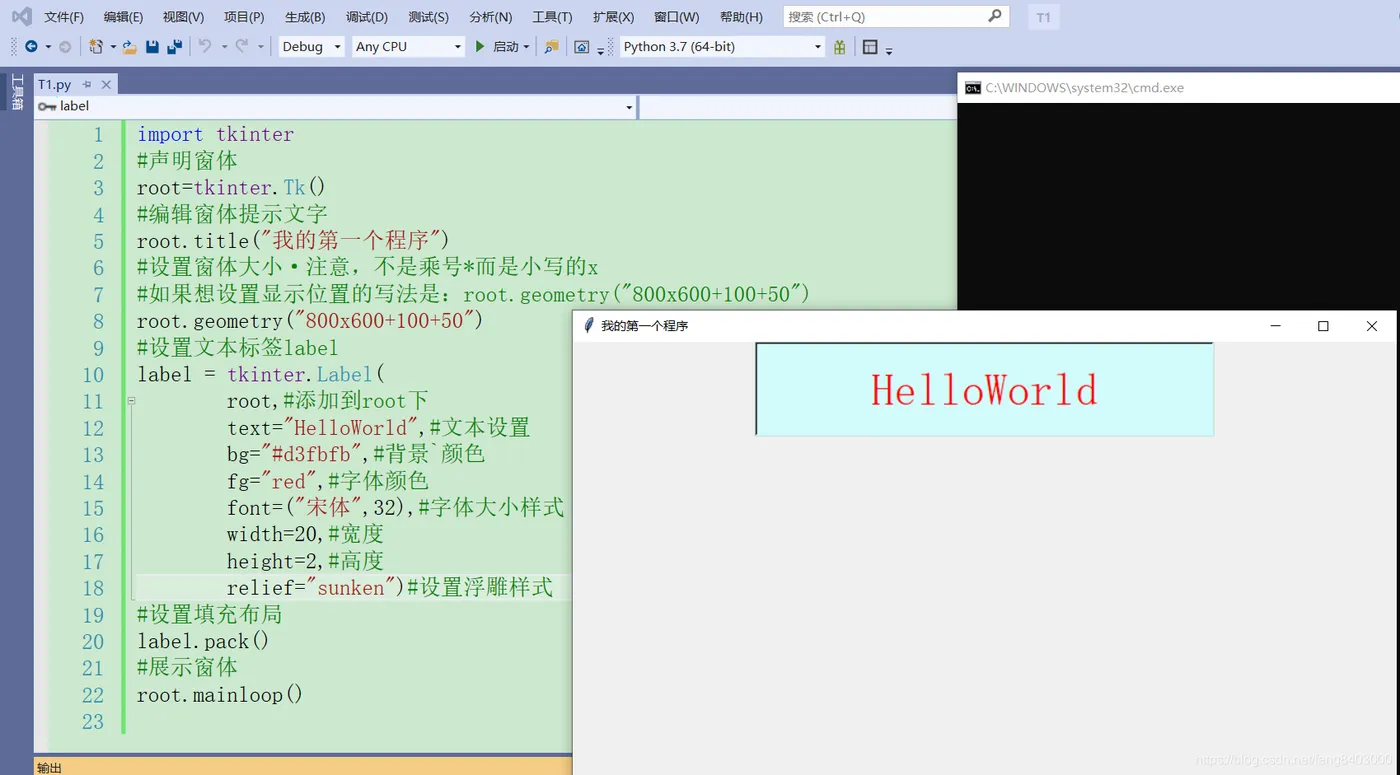The image size is (1400, 775).
Task: Open the 调试(D) menu
Action: (x=367, y=17)
